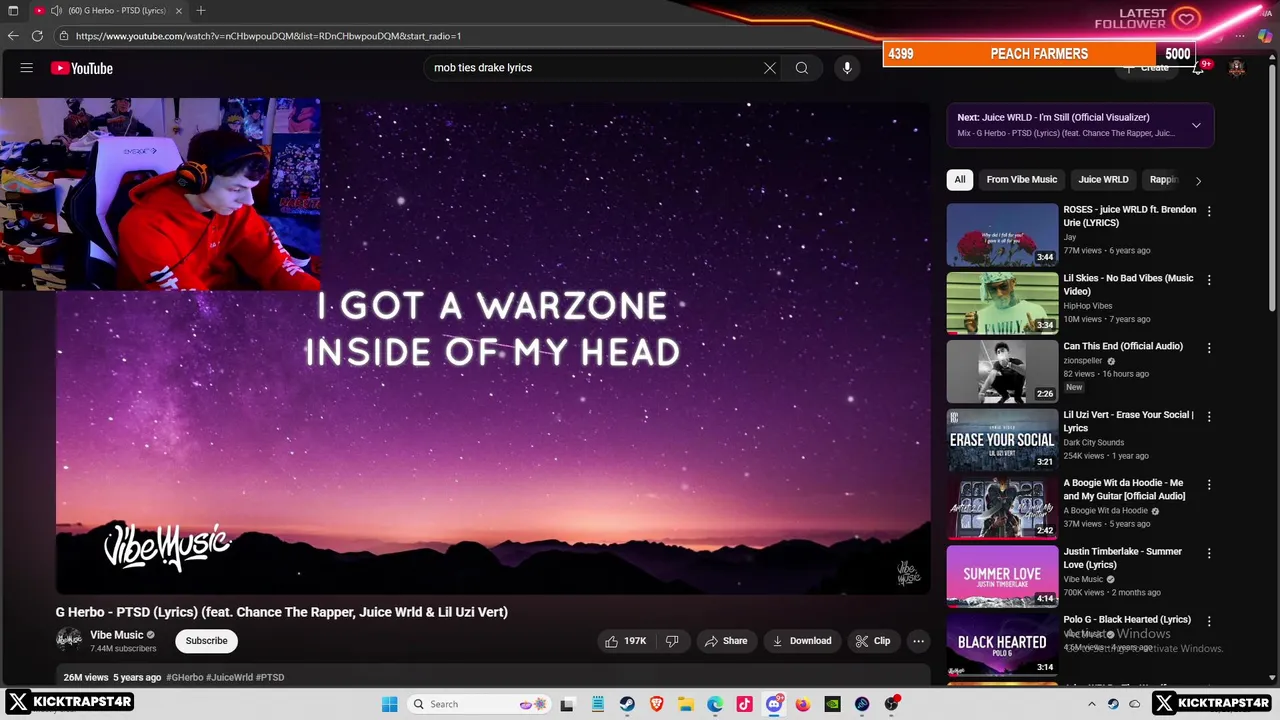Go back with the browser back arrow
The height and width of the screenshot is (720, 1280).
tap(13, 36)
